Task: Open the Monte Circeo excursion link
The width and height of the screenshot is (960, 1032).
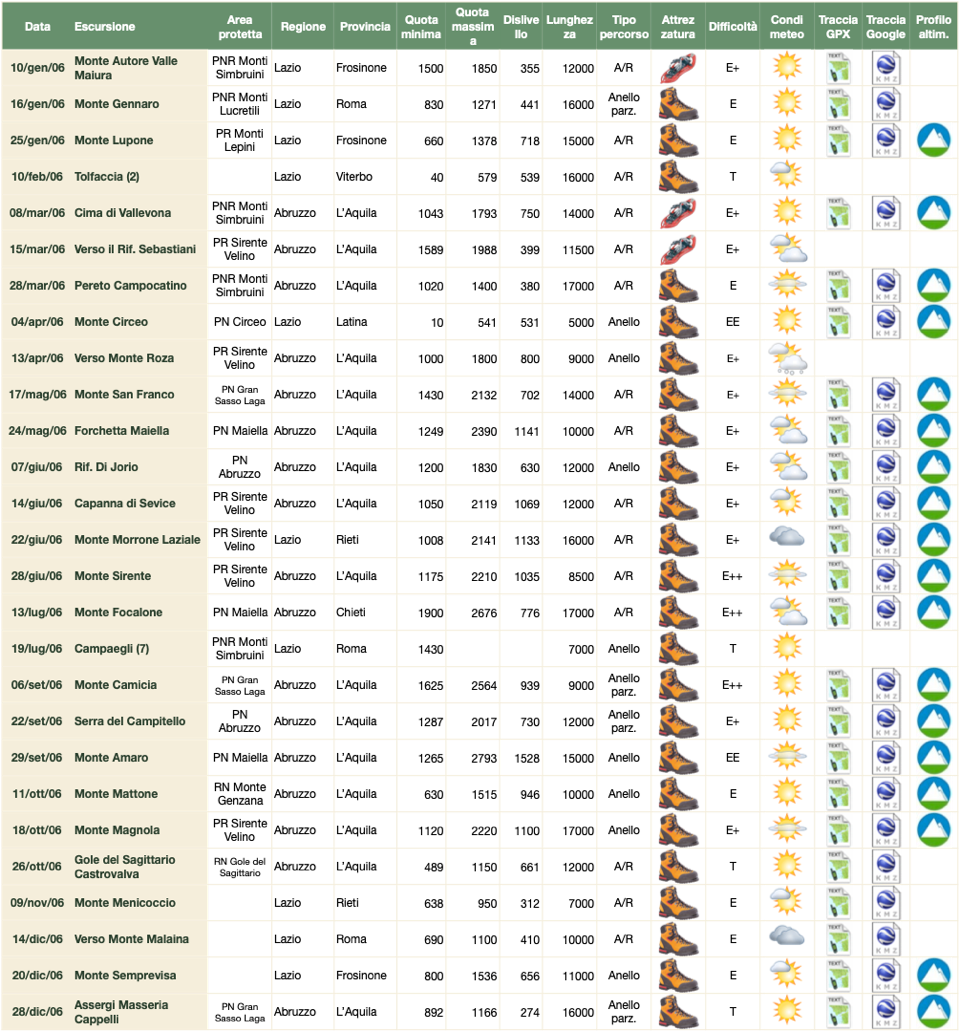Action: tap(111, 322)
